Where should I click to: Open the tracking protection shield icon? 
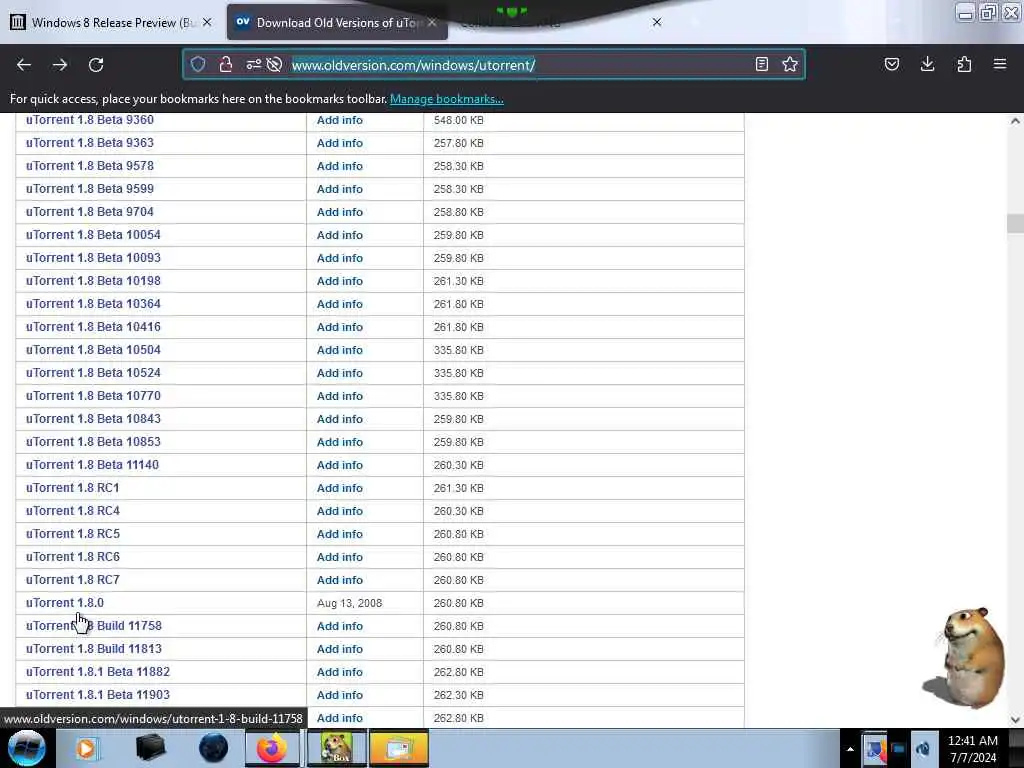(x=198, y=64)
